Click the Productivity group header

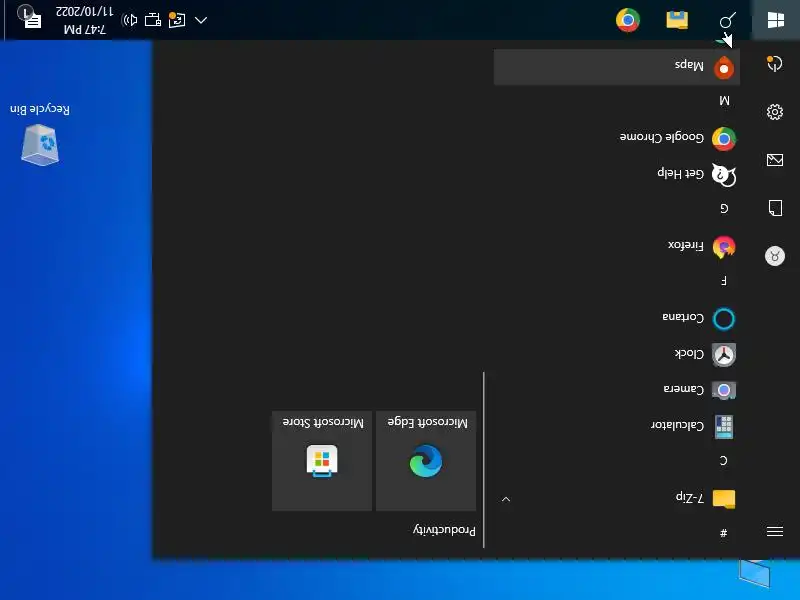444,530
